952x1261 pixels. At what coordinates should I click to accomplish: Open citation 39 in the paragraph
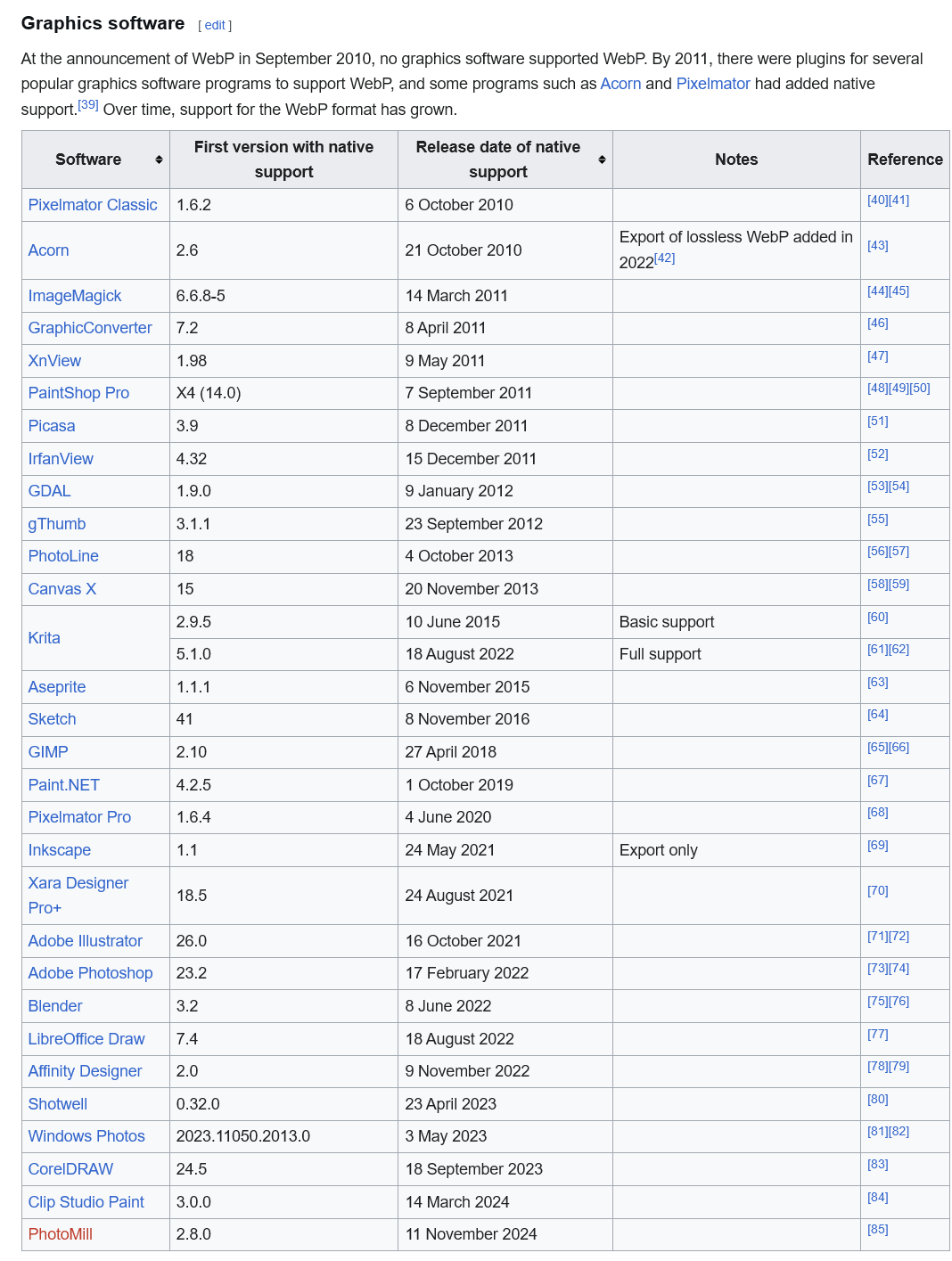(87, 104)
